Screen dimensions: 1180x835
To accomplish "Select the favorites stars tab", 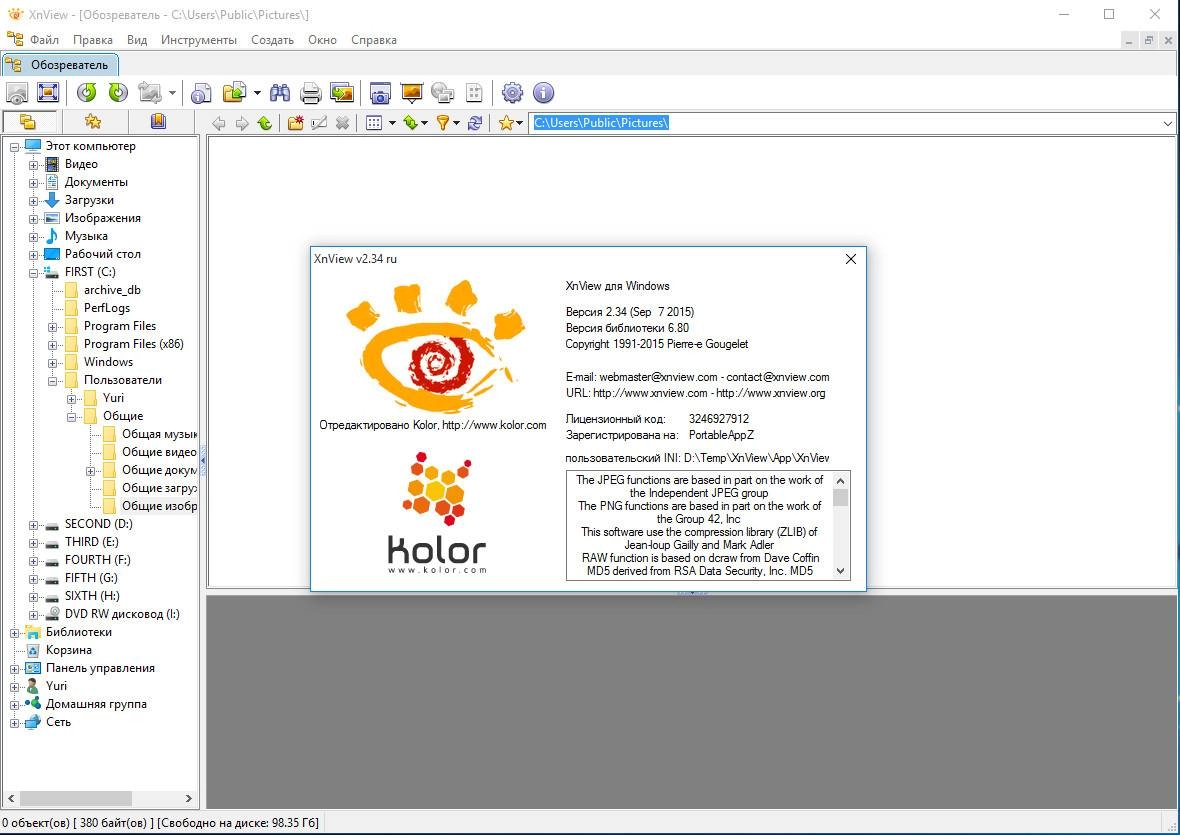I will tap(93, 122).
